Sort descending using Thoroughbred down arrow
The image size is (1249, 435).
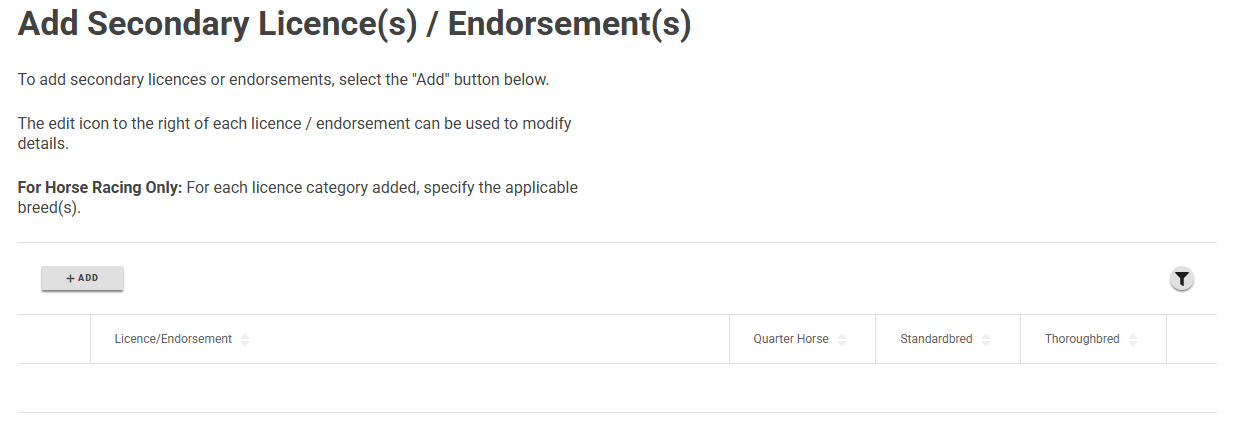coord(1133,344)
